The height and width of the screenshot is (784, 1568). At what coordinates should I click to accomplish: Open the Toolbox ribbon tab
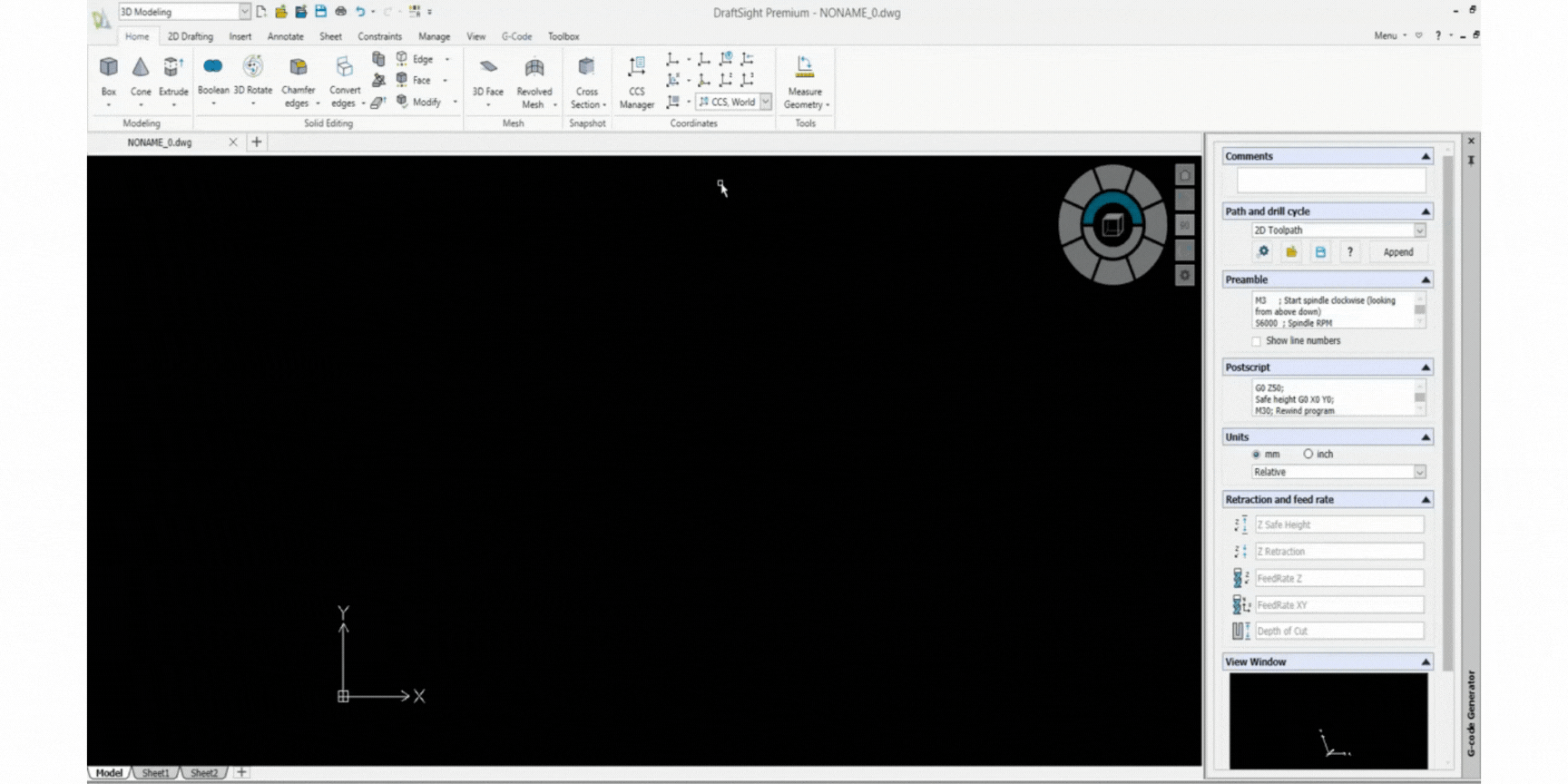[563, 36]
